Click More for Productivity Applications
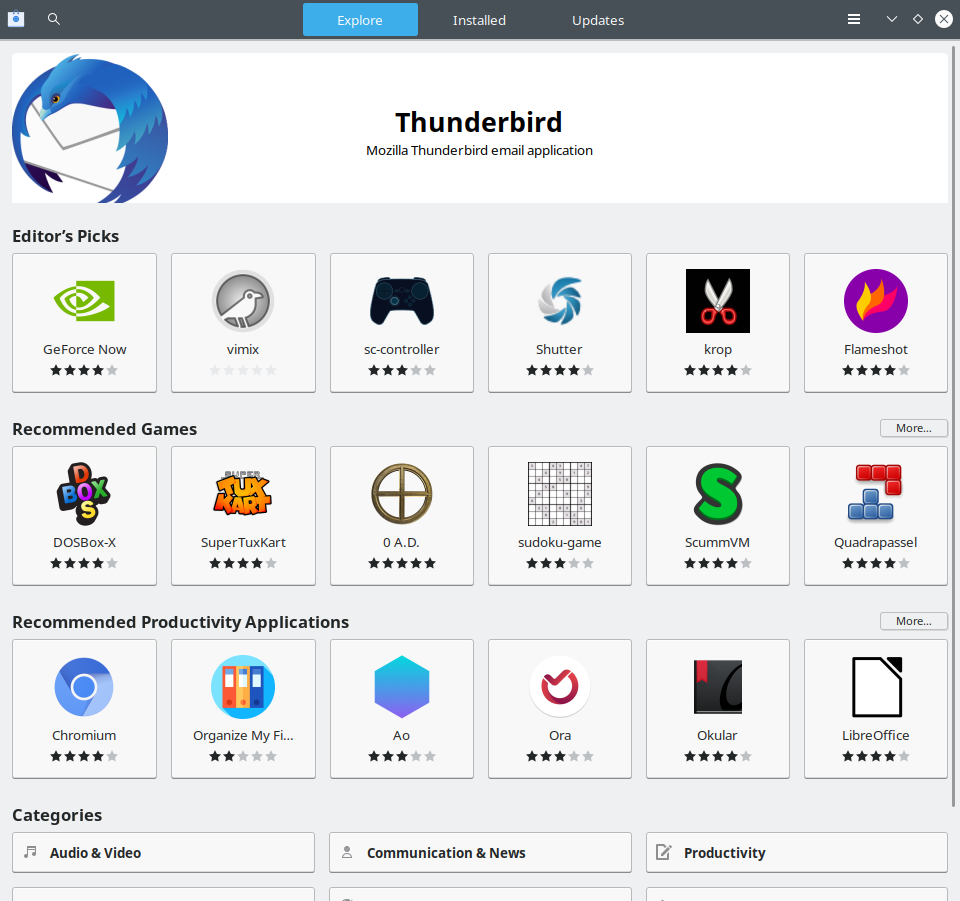 (913, 621)
